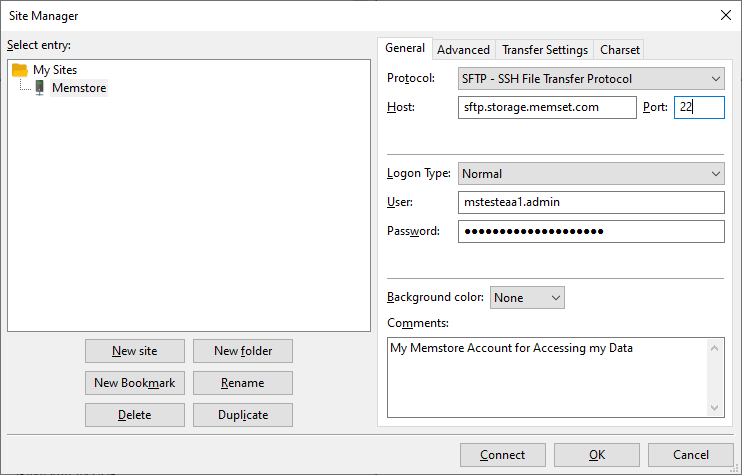Select the My Sites folder icon
Viewport: 742px width, 475px height.
[x=20, y=70]
